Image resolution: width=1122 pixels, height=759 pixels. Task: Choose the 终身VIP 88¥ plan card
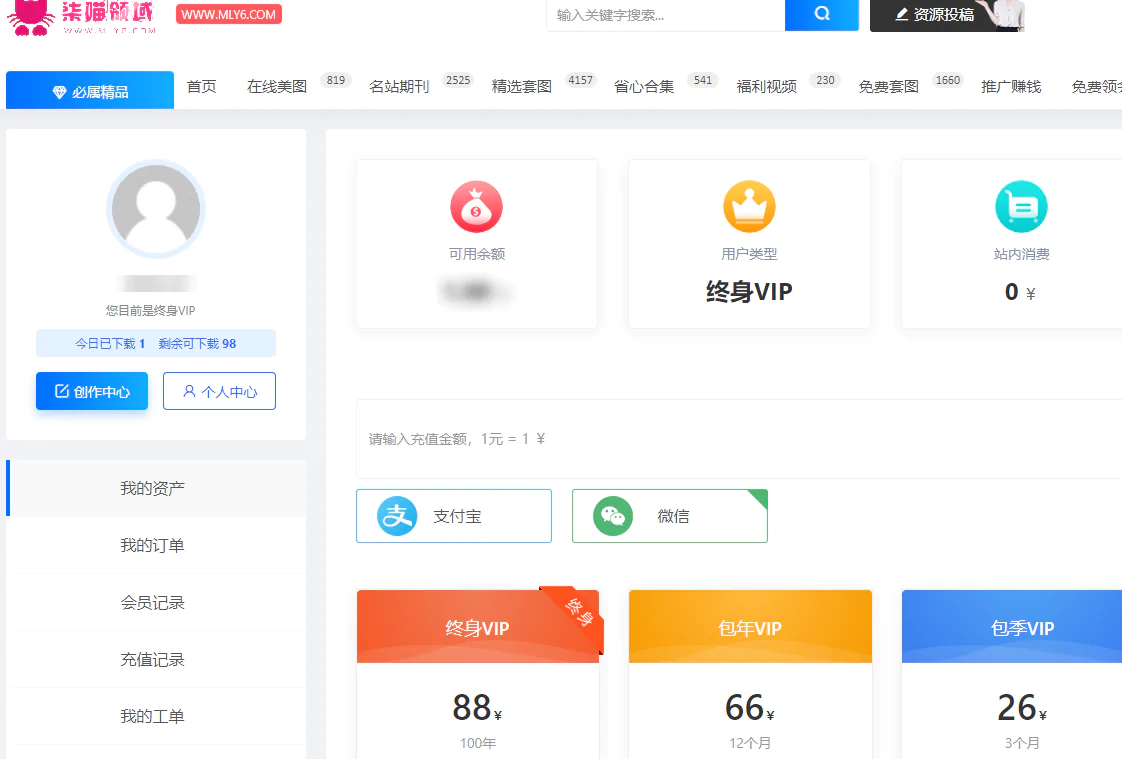pyautogui.click(x=478, y=674)
